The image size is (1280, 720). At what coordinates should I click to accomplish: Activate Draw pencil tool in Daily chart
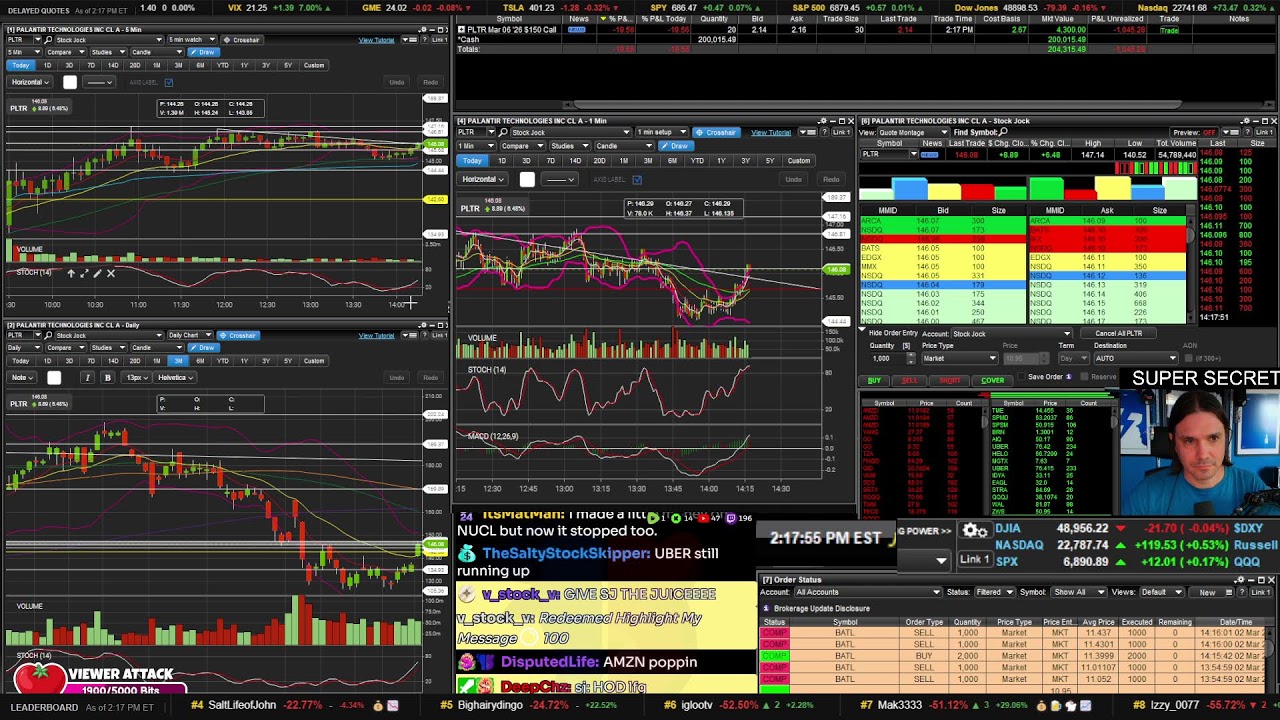tap(203, 347)
